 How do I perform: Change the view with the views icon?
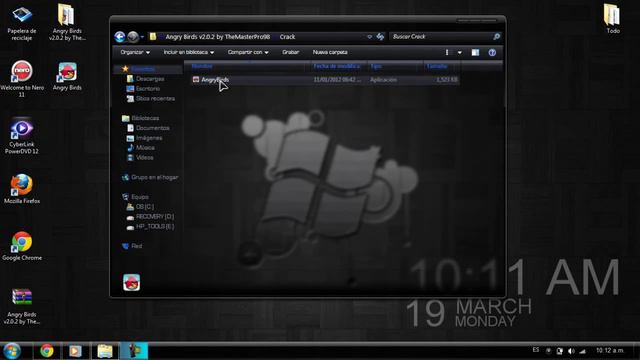447,52
